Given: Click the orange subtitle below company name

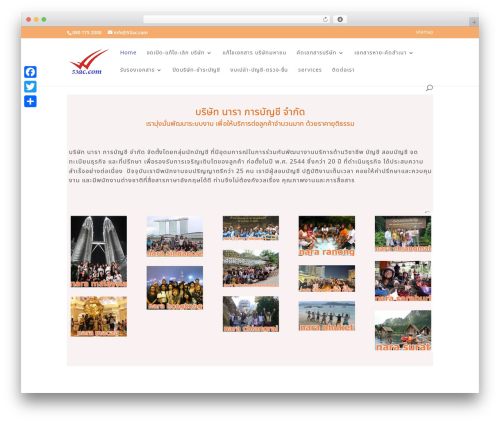Looking at the screenshot, I should (250, 124).
